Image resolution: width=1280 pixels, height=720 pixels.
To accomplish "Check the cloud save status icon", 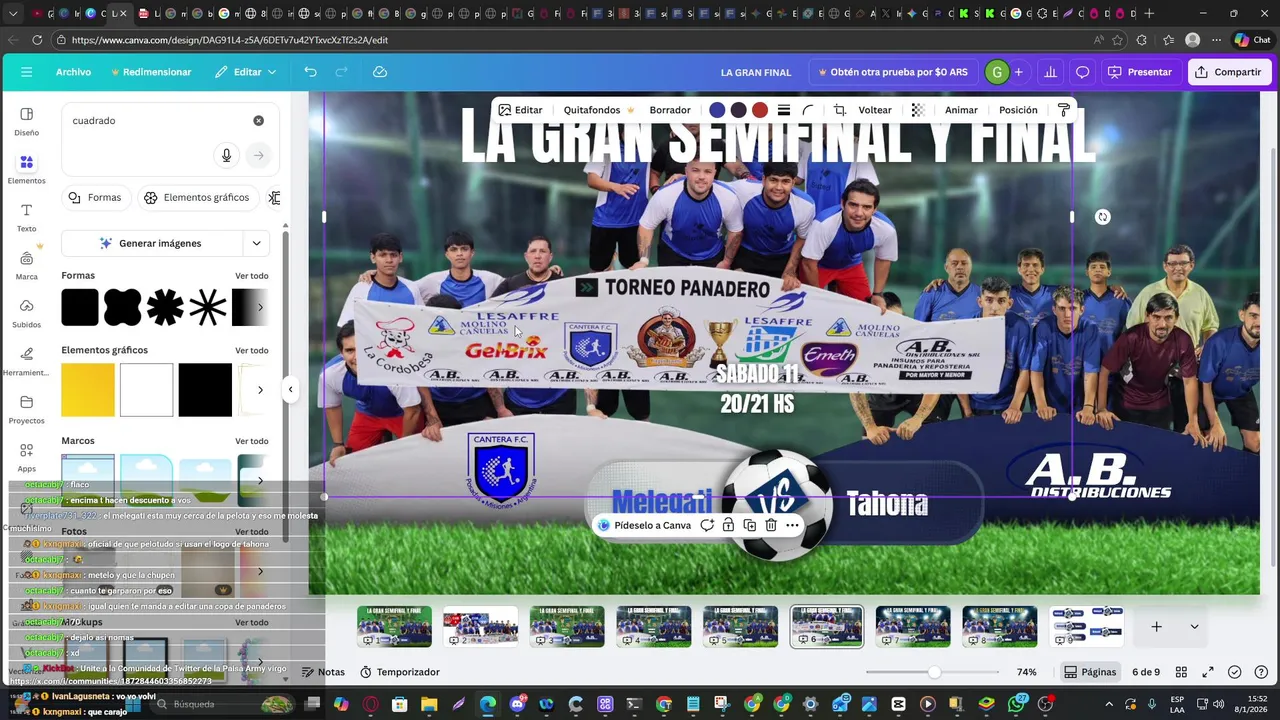I will [x=380, y=72].
